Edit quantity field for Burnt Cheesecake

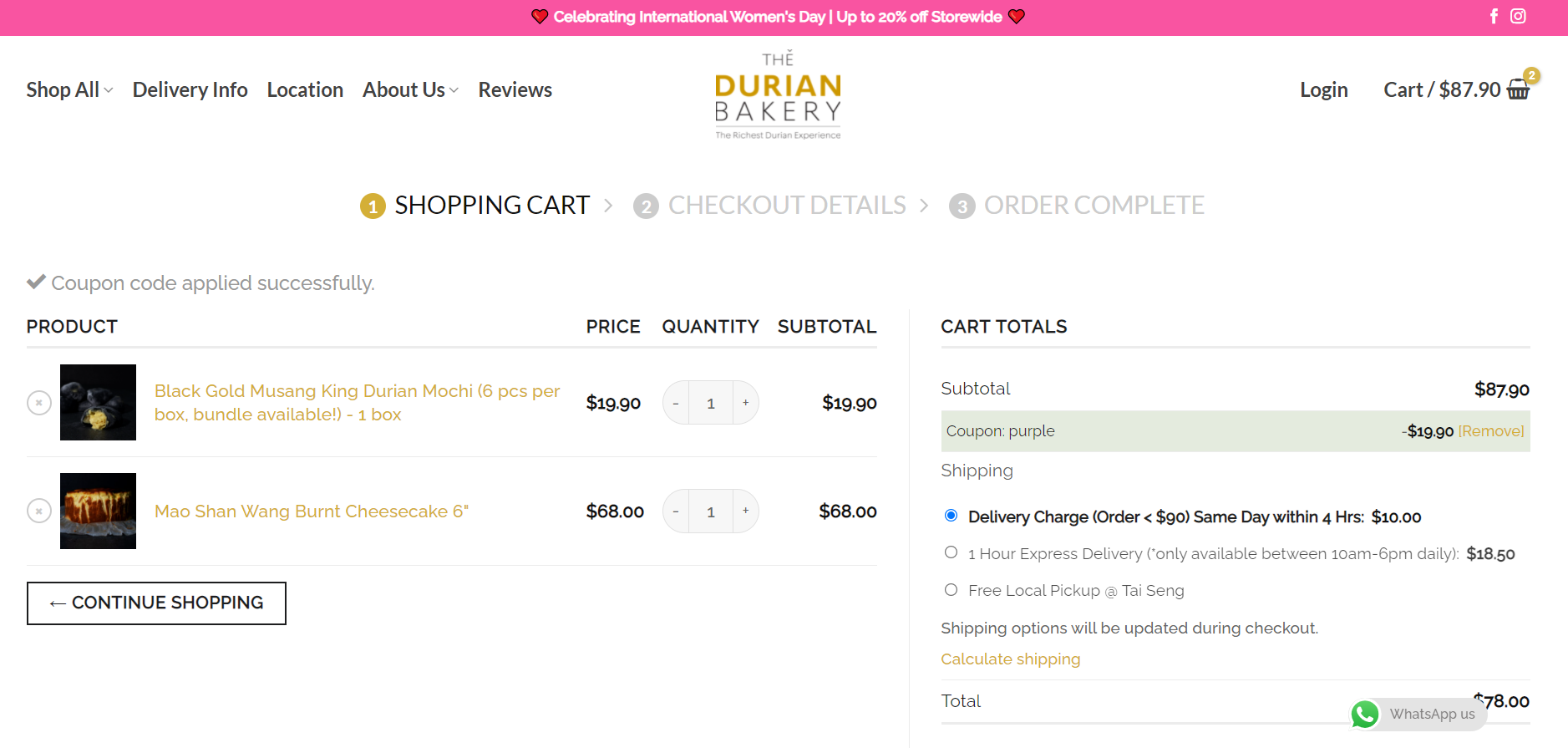point(711,511)
